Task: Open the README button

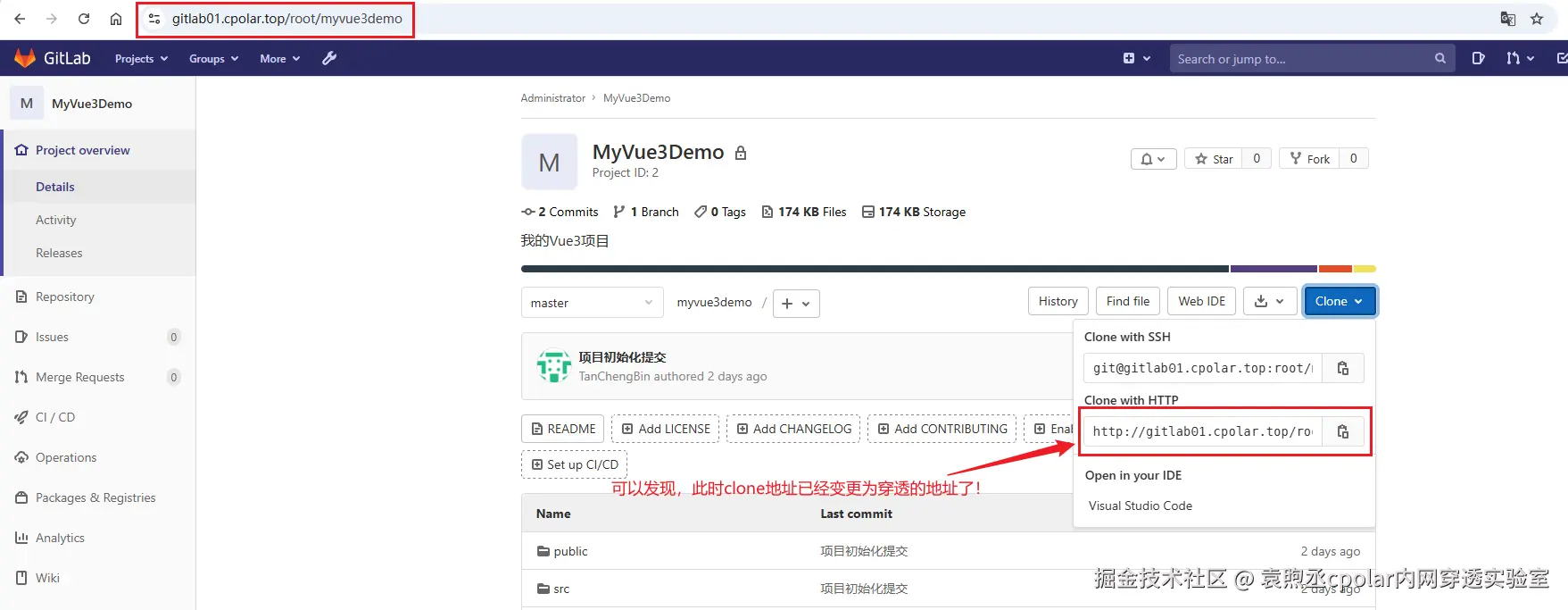Action: tap(563, 429)
